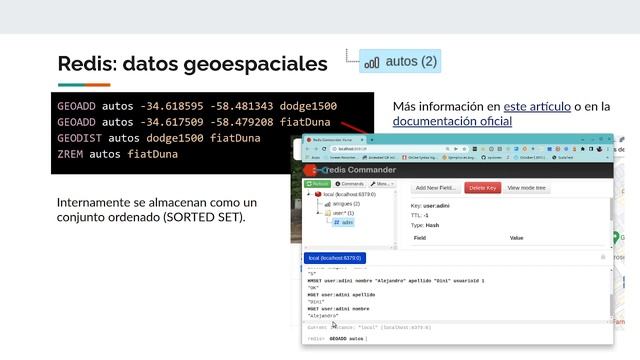The image size is (640, 360).
Task: Click the browser reload icon
Action: [x=324, y=149]
